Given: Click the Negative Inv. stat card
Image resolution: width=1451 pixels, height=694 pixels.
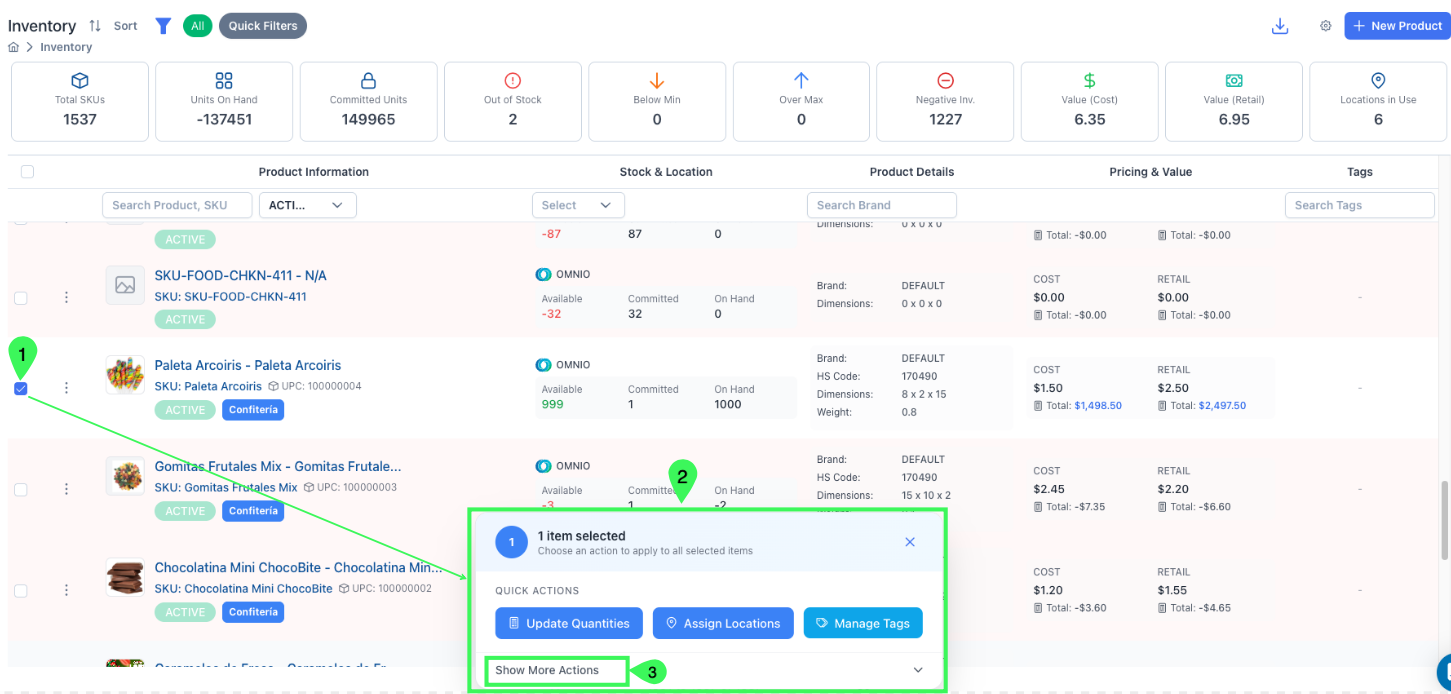Looking at the screenshot, I should click(x=945, y=101).
